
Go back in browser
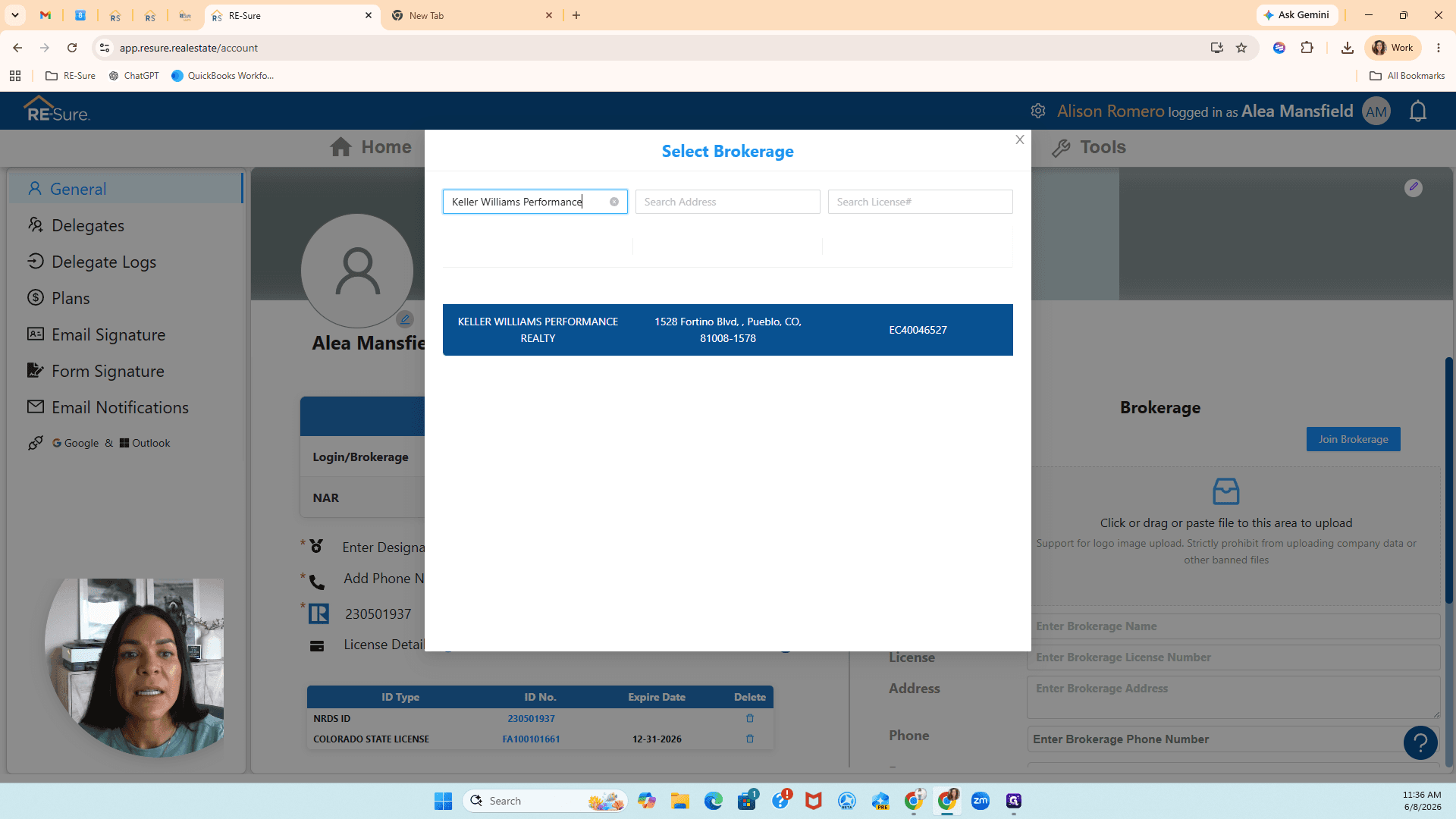[17, 48]
